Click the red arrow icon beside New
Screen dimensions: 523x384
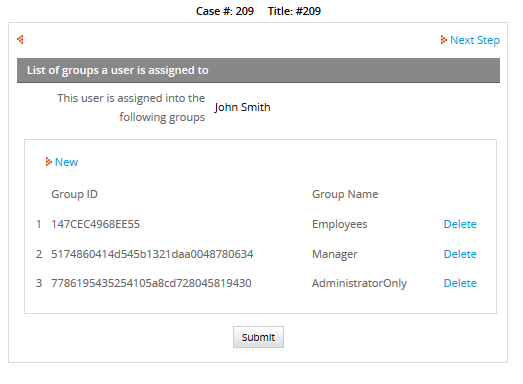point(49,161)
